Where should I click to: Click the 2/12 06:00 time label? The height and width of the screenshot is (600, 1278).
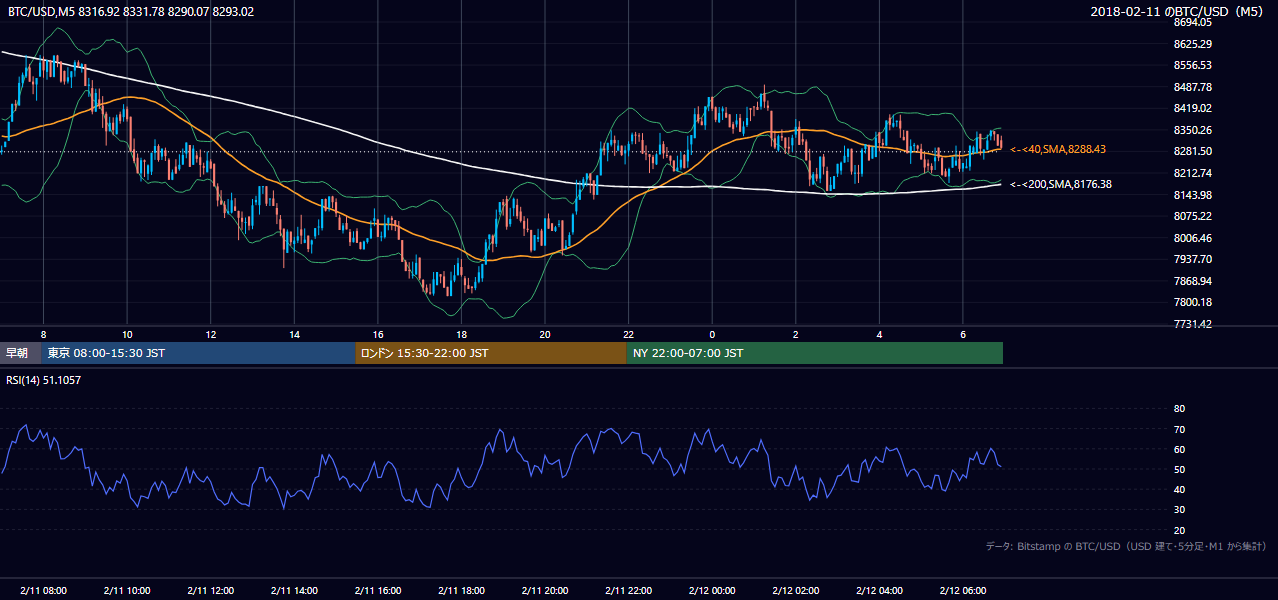963,590
